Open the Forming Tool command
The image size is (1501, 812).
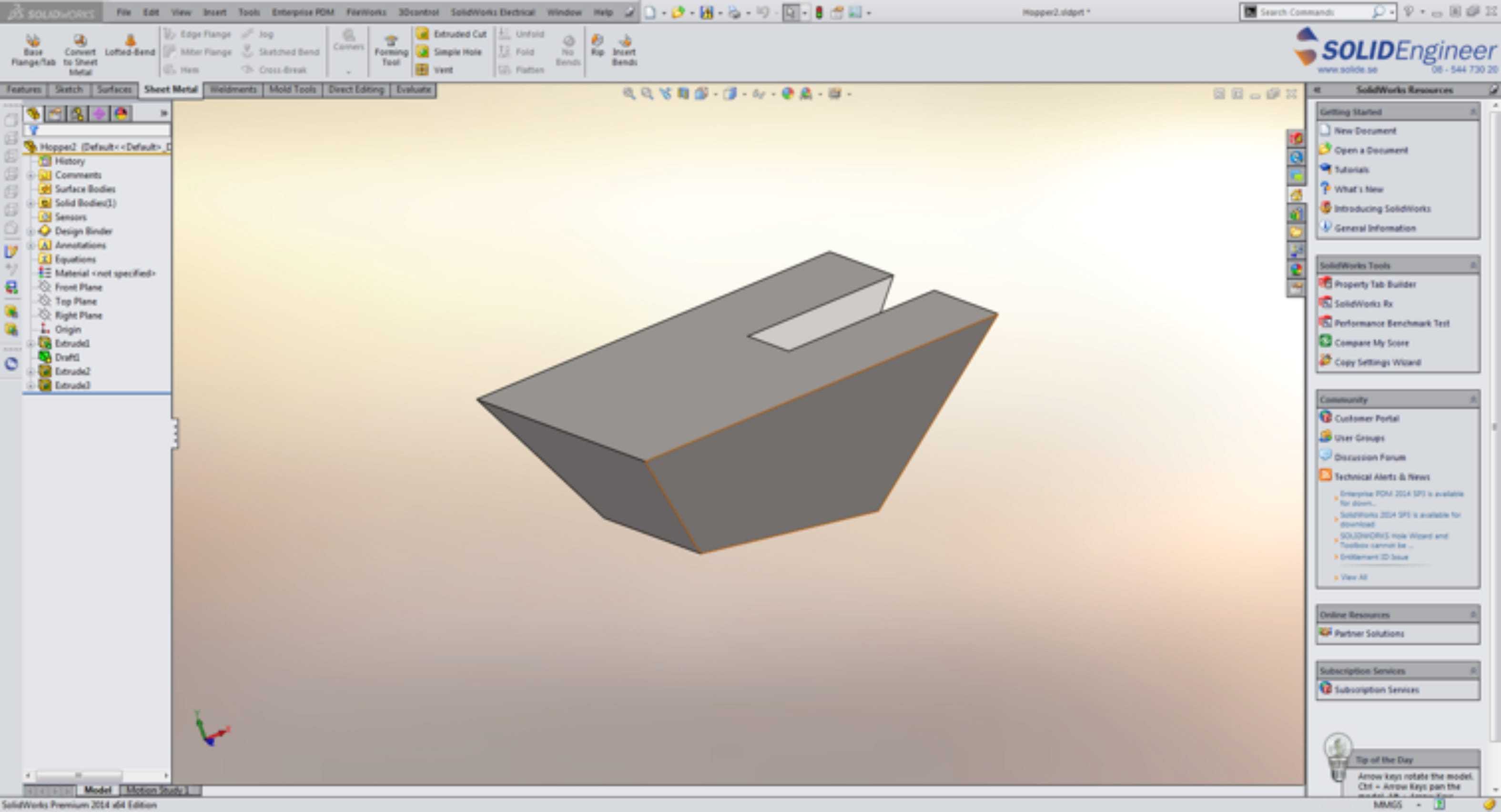(x=391, y=49)
